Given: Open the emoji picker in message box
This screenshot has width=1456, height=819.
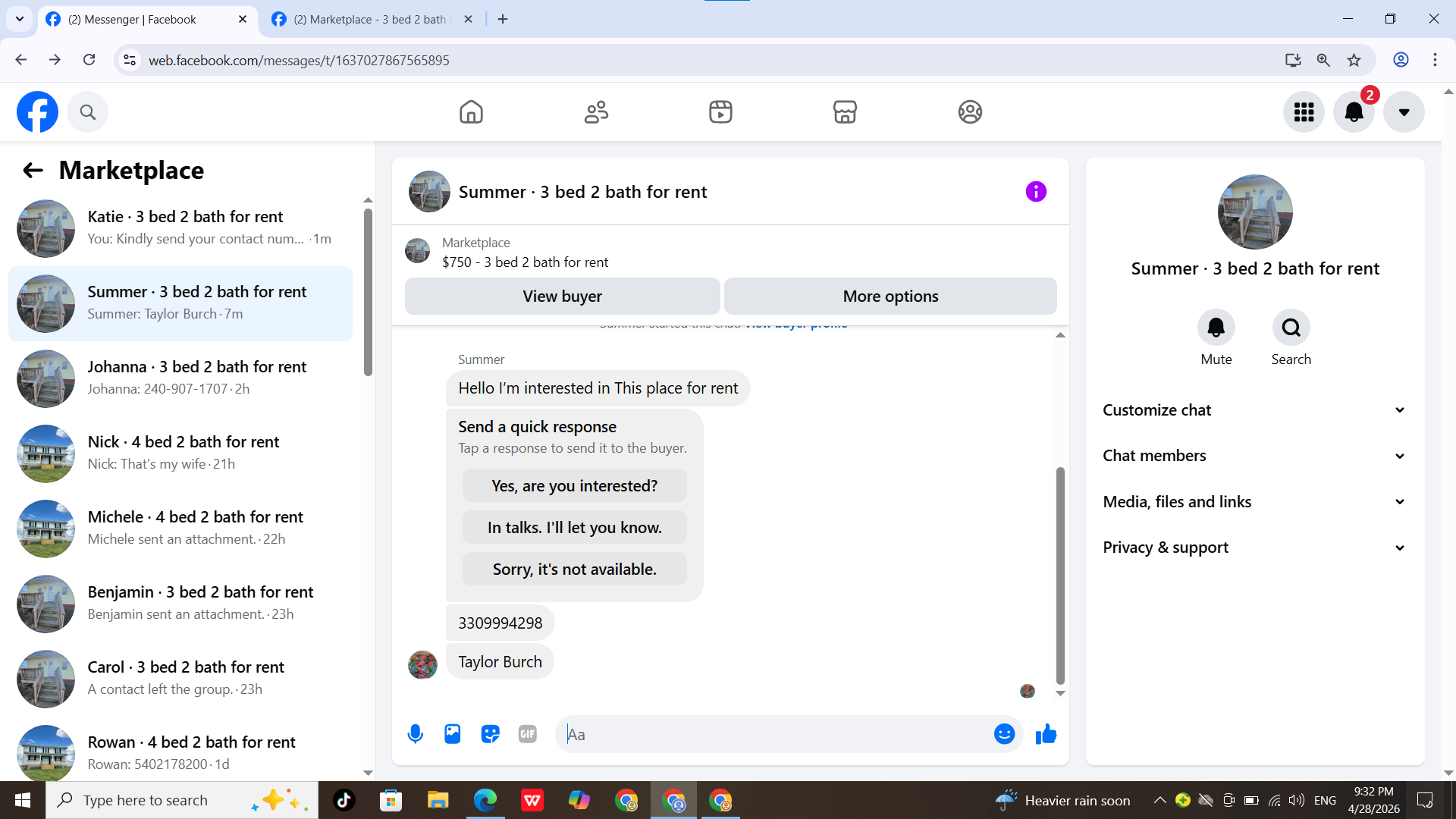Looking at the screenshot, I should (1004, 734).
